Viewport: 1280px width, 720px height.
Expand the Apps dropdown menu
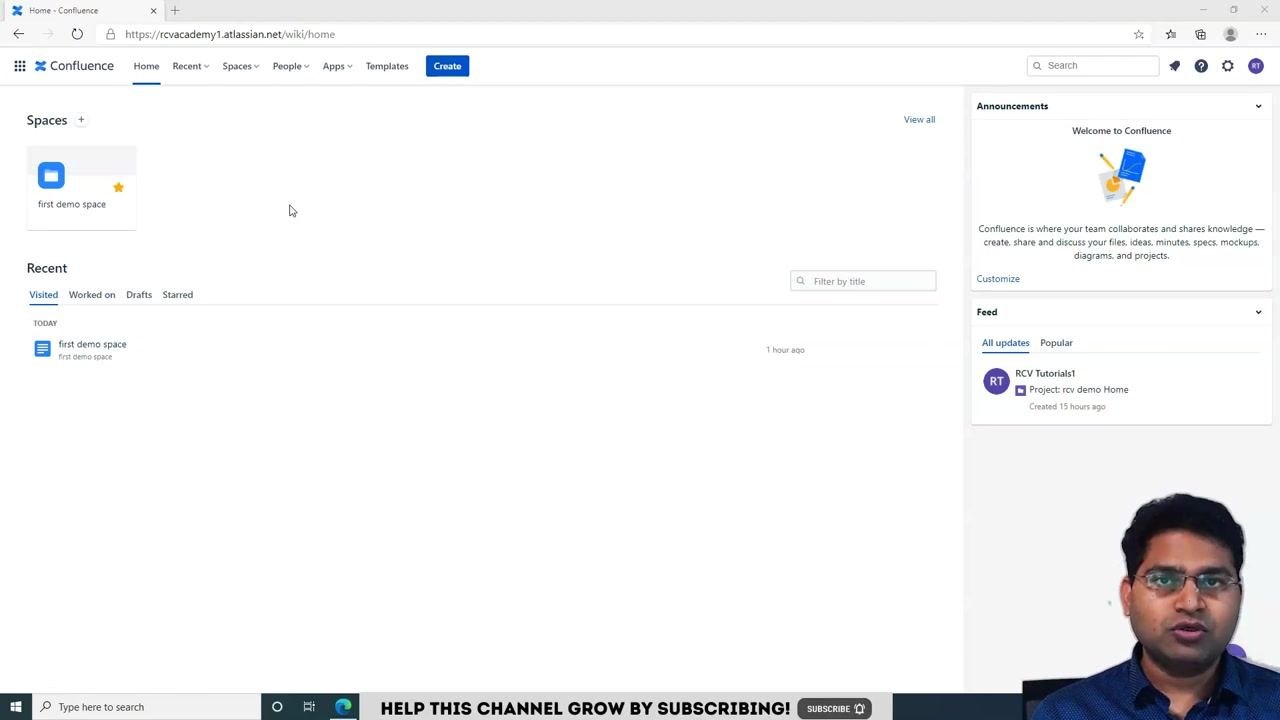[337, 66]
